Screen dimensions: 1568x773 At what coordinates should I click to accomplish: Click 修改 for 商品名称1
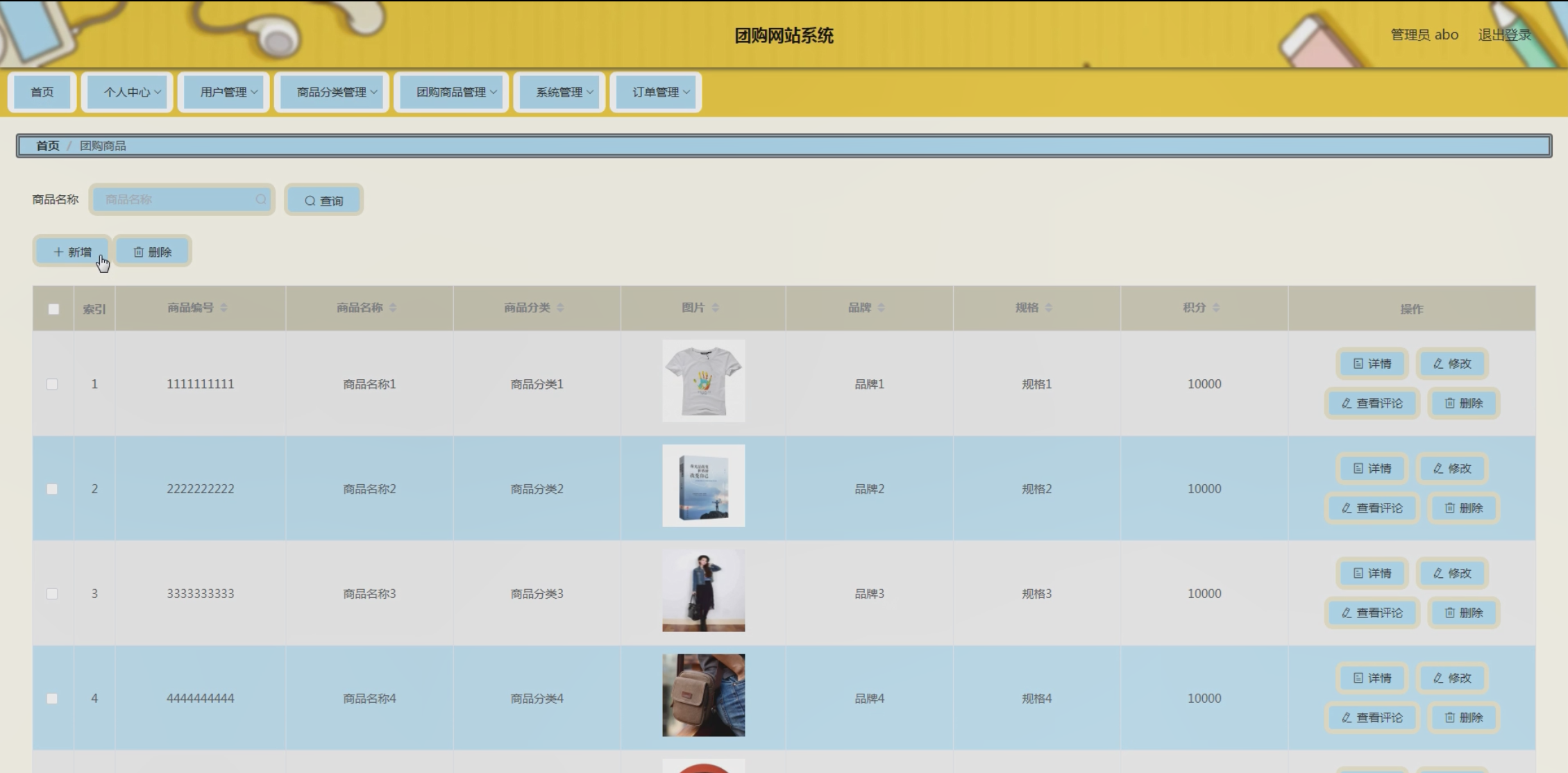point(1452,363)
